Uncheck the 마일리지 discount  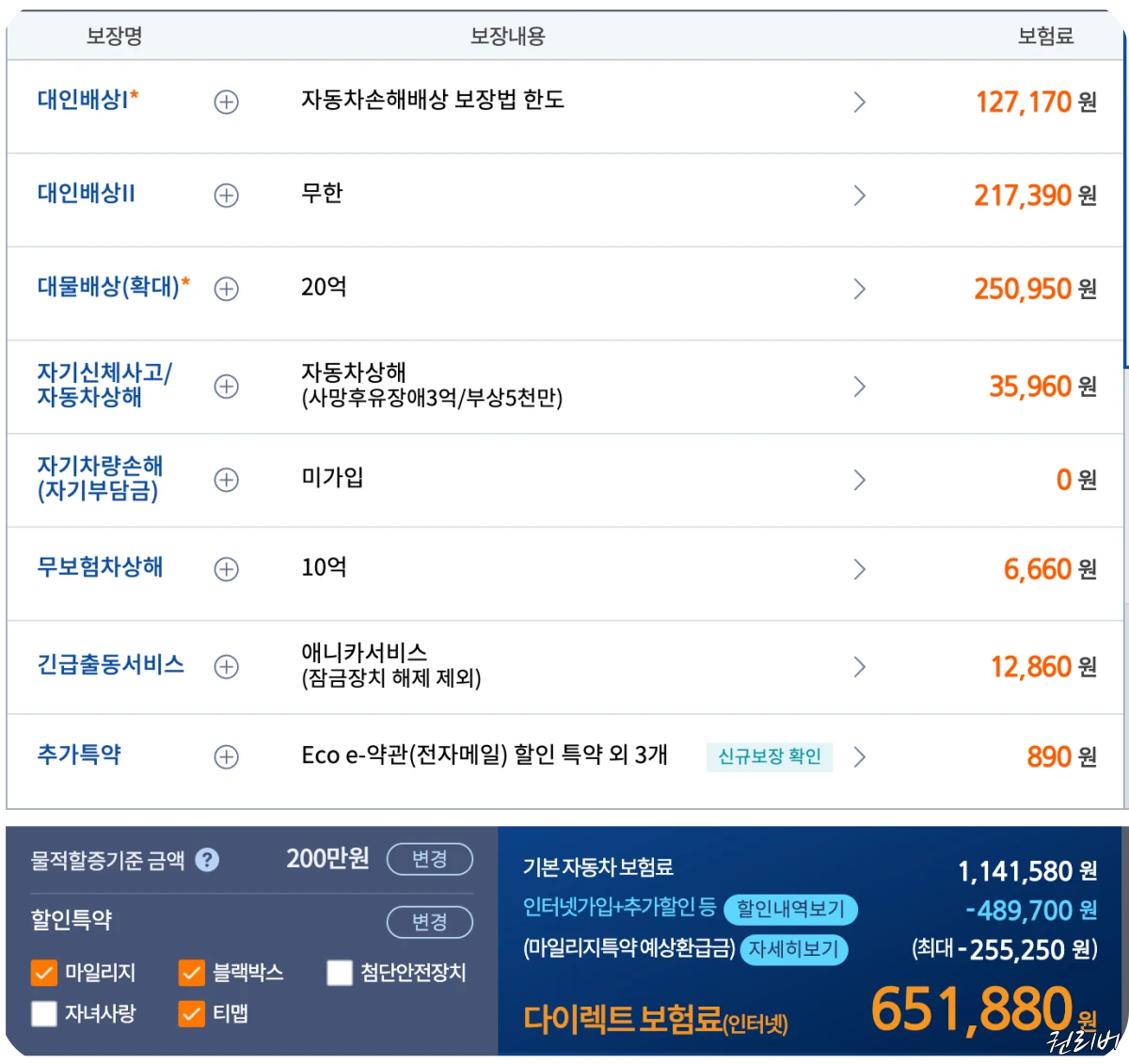pyautogui.click(x=43, y=973)
